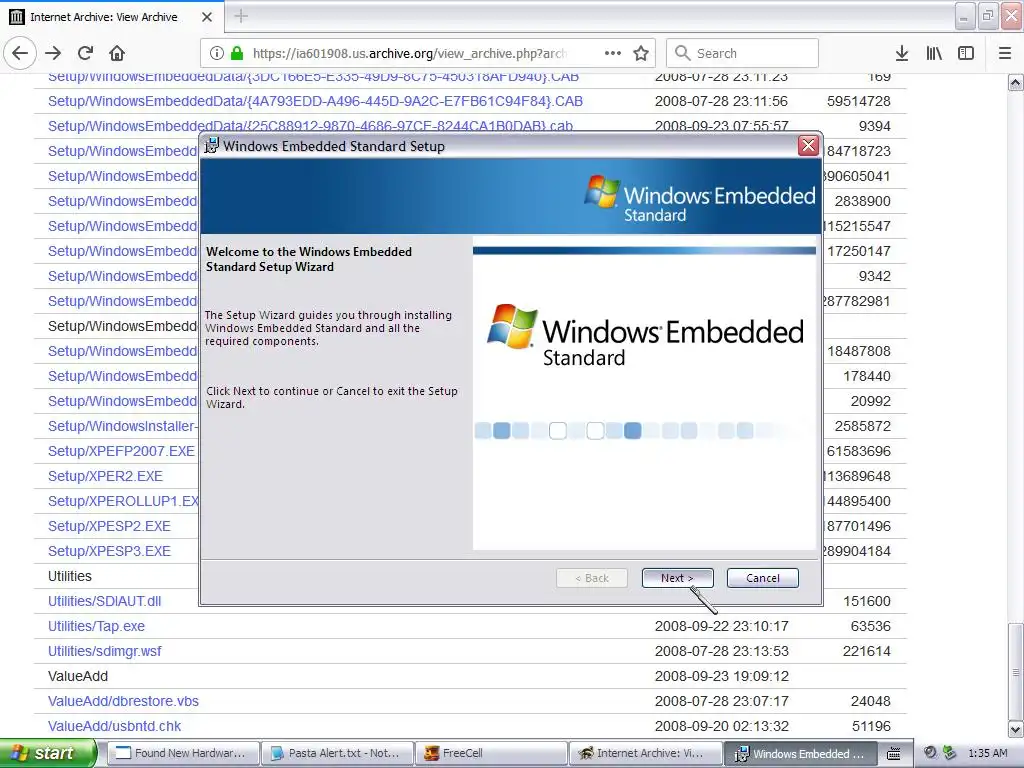1024x768 pixels.
Task: Click the Windows Start button
Action: pyautogui.click(x=48, y=753)
